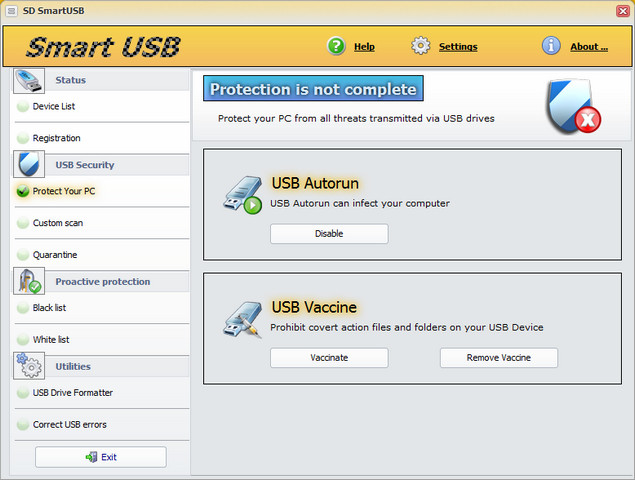Select Custom scan in the sidebar
635x480 pixels.
58,223
